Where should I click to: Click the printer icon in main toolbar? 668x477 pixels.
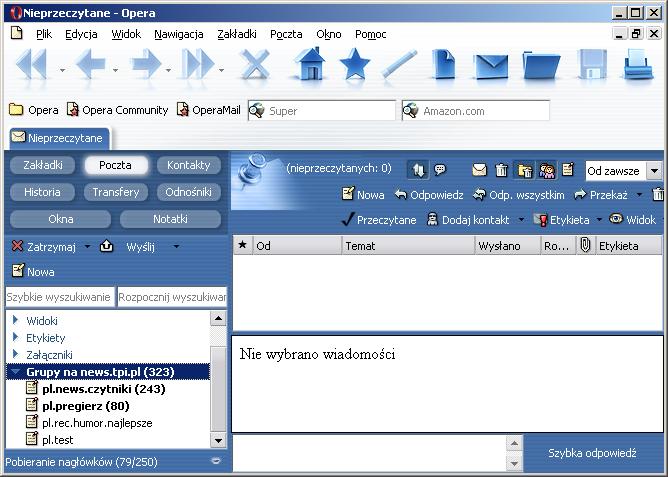pos(638,66)
